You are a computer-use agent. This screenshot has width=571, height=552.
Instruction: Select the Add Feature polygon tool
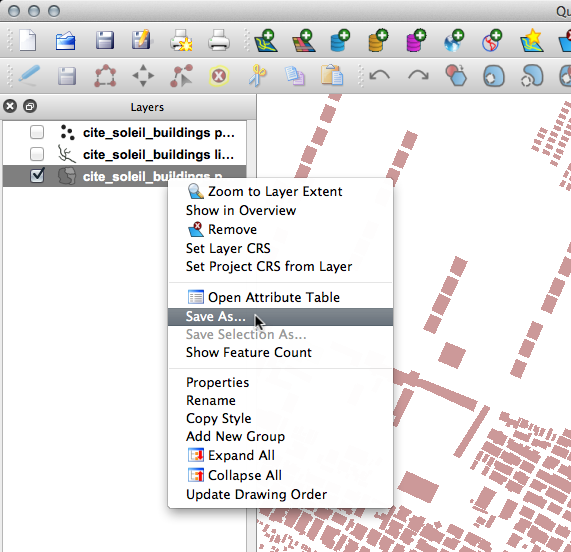[105, 76]
